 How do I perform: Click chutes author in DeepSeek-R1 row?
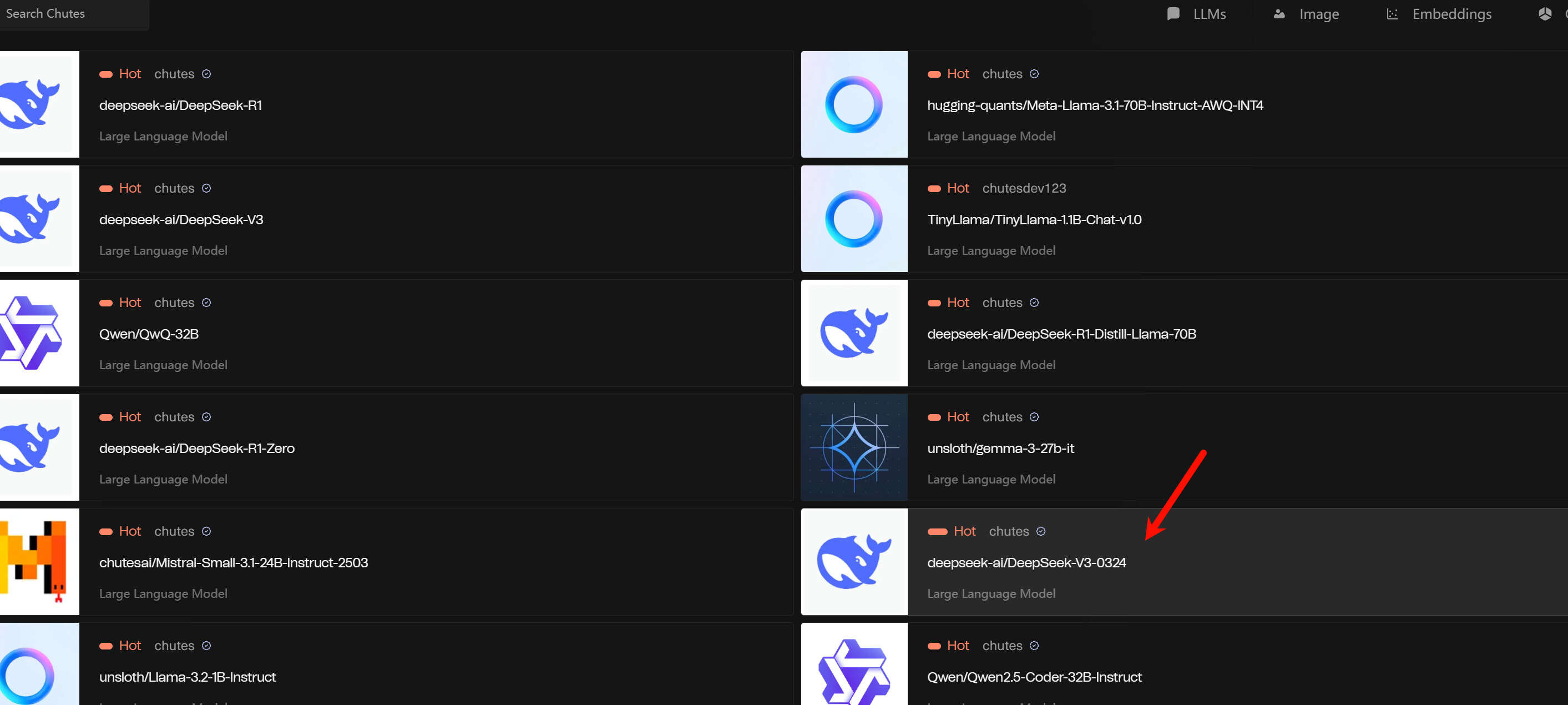[x=174, y=74]
